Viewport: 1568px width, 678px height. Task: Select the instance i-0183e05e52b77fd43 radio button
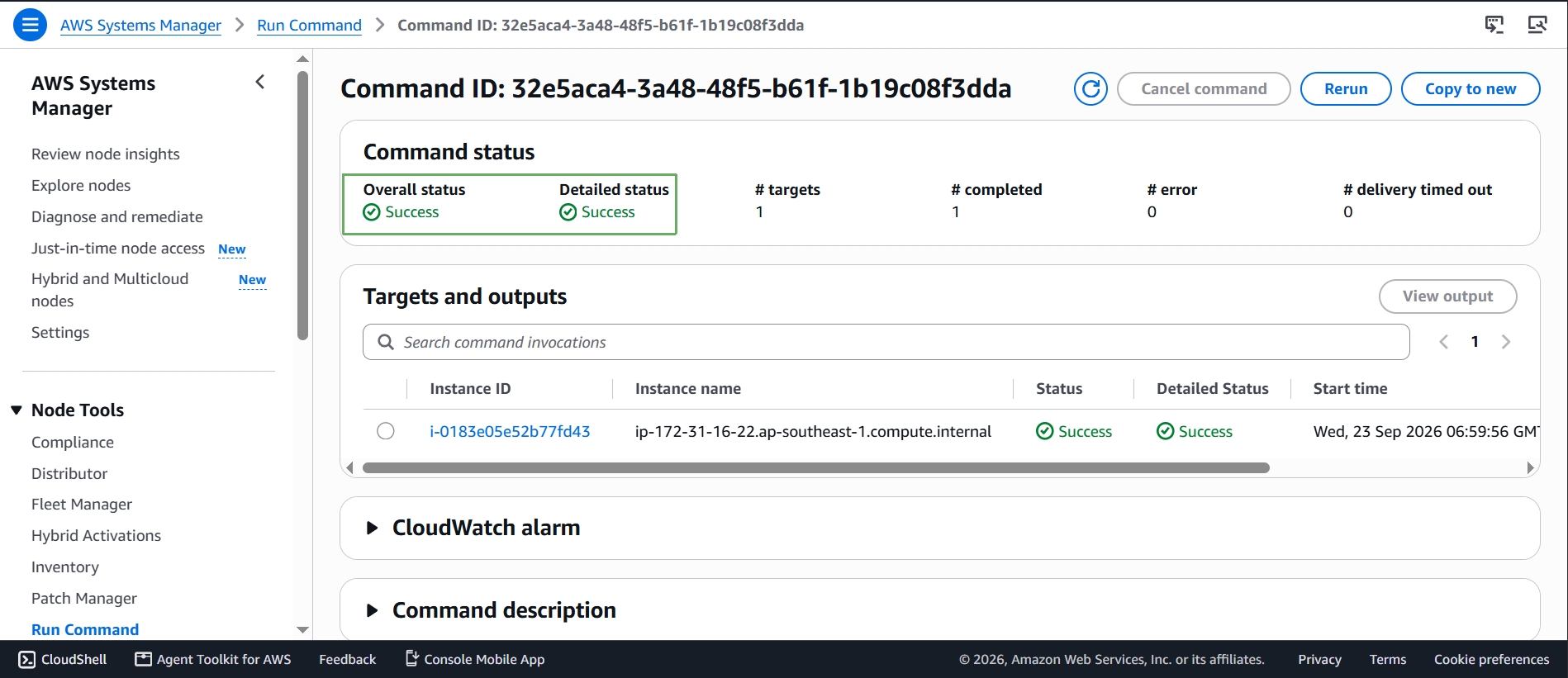[386, 431]
